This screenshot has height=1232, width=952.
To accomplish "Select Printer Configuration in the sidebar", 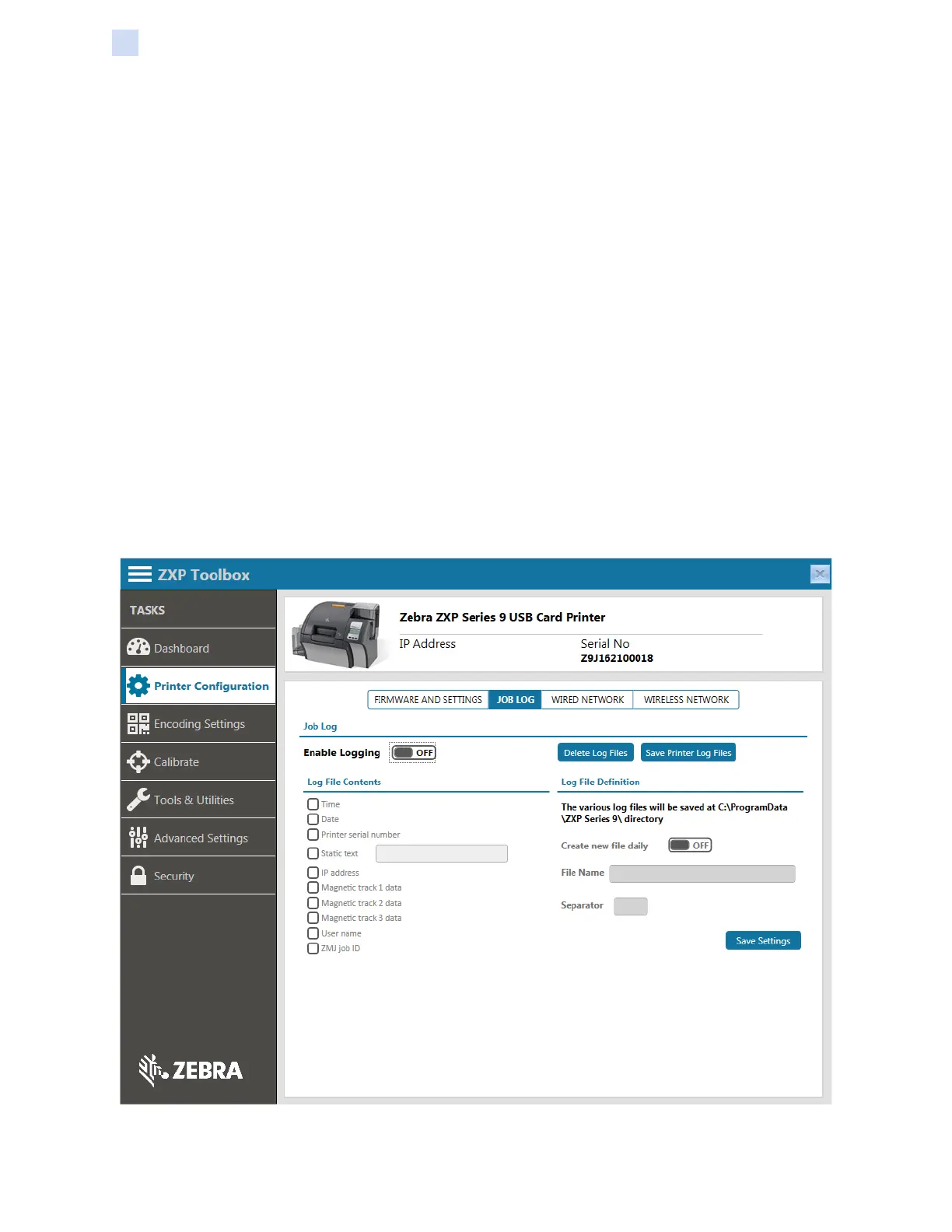I will click(x=198, y=686).
